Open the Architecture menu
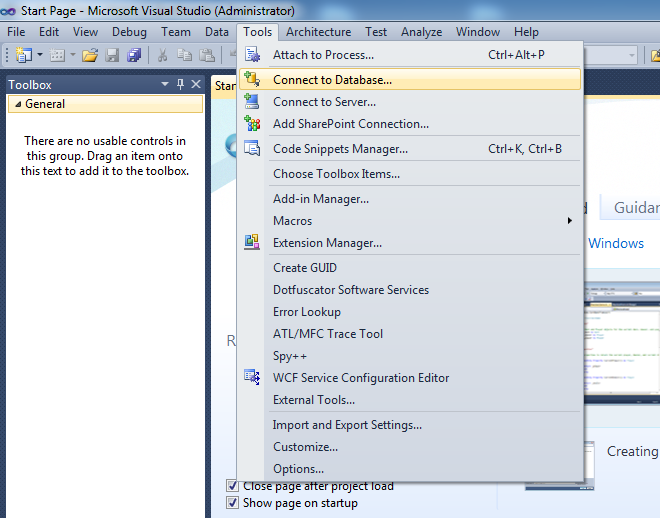 point(319,32)
